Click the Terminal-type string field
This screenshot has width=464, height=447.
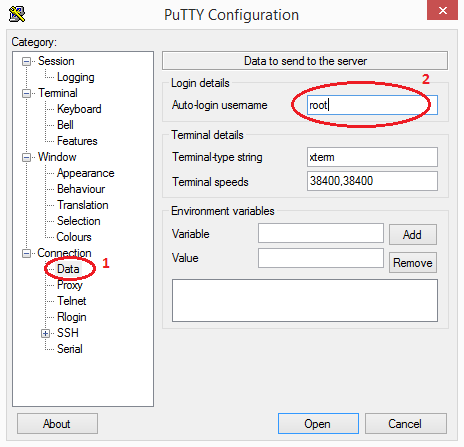[x=372, y=157]
